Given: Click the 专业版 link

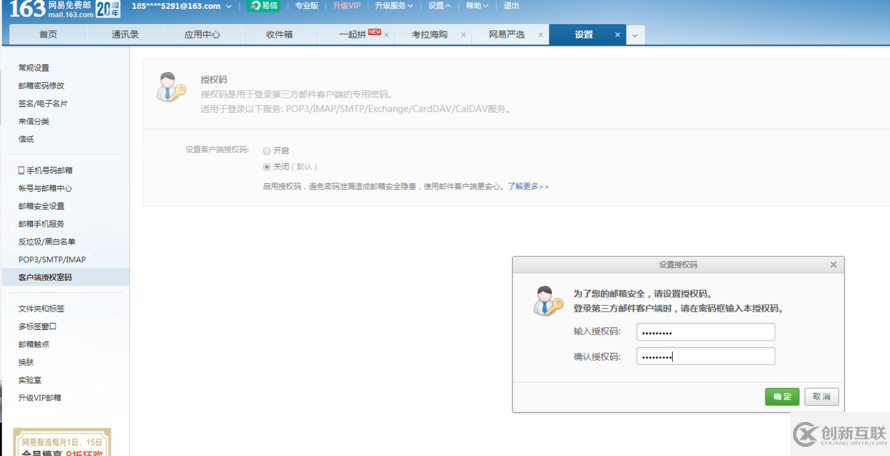Looking at the screenshot, I should pos(307,6).
